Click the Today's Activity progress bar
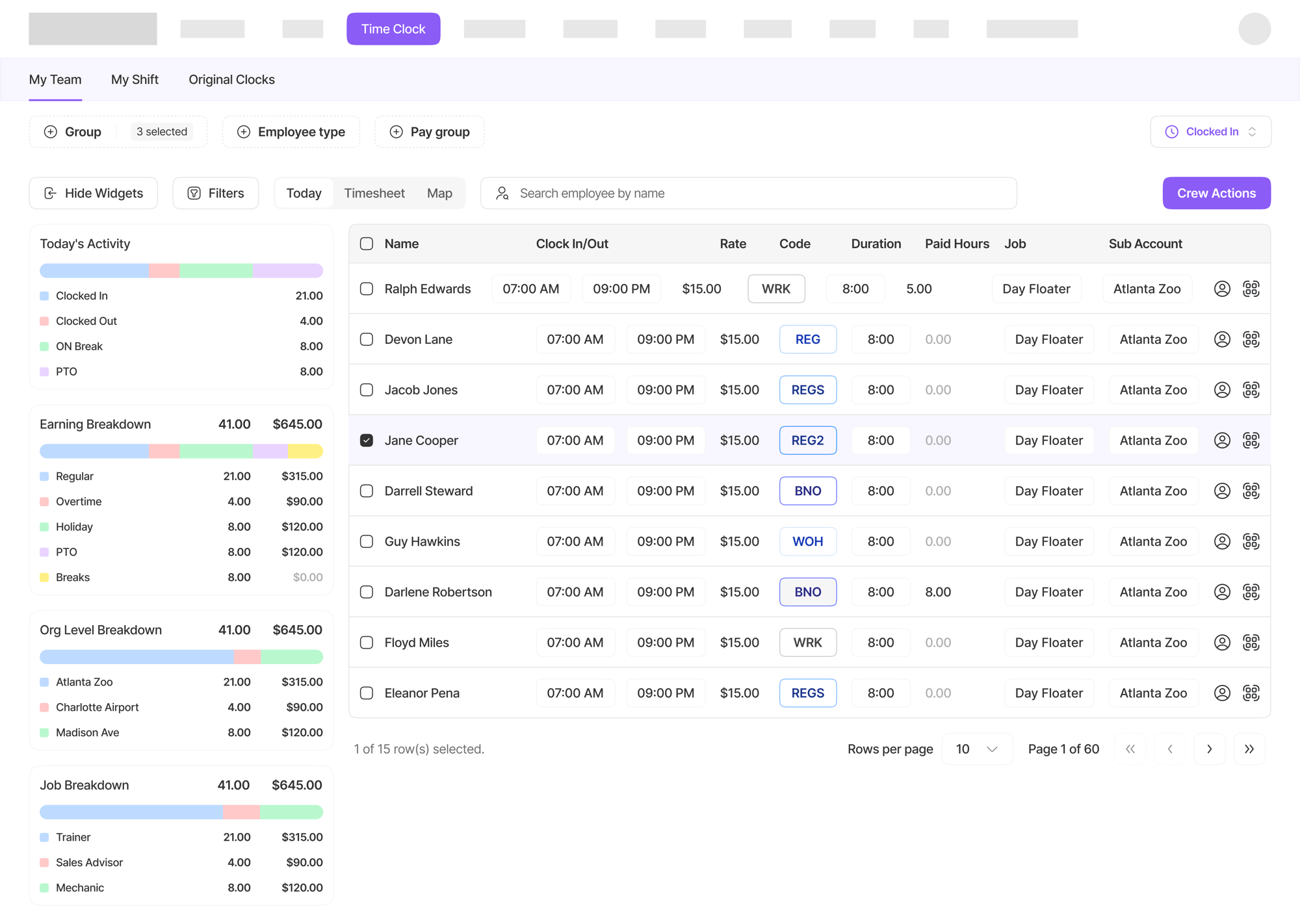This screenshot has width=1300, height=924. pos(181,270)
